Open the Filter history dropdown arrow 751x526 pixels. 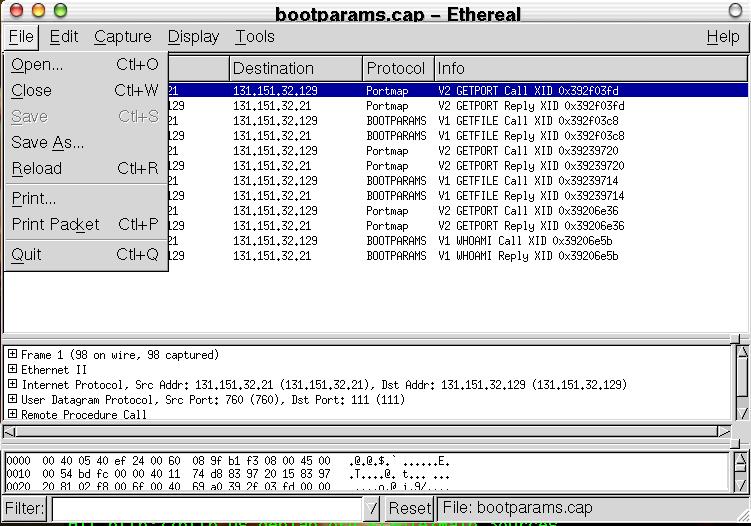(372, 508)
